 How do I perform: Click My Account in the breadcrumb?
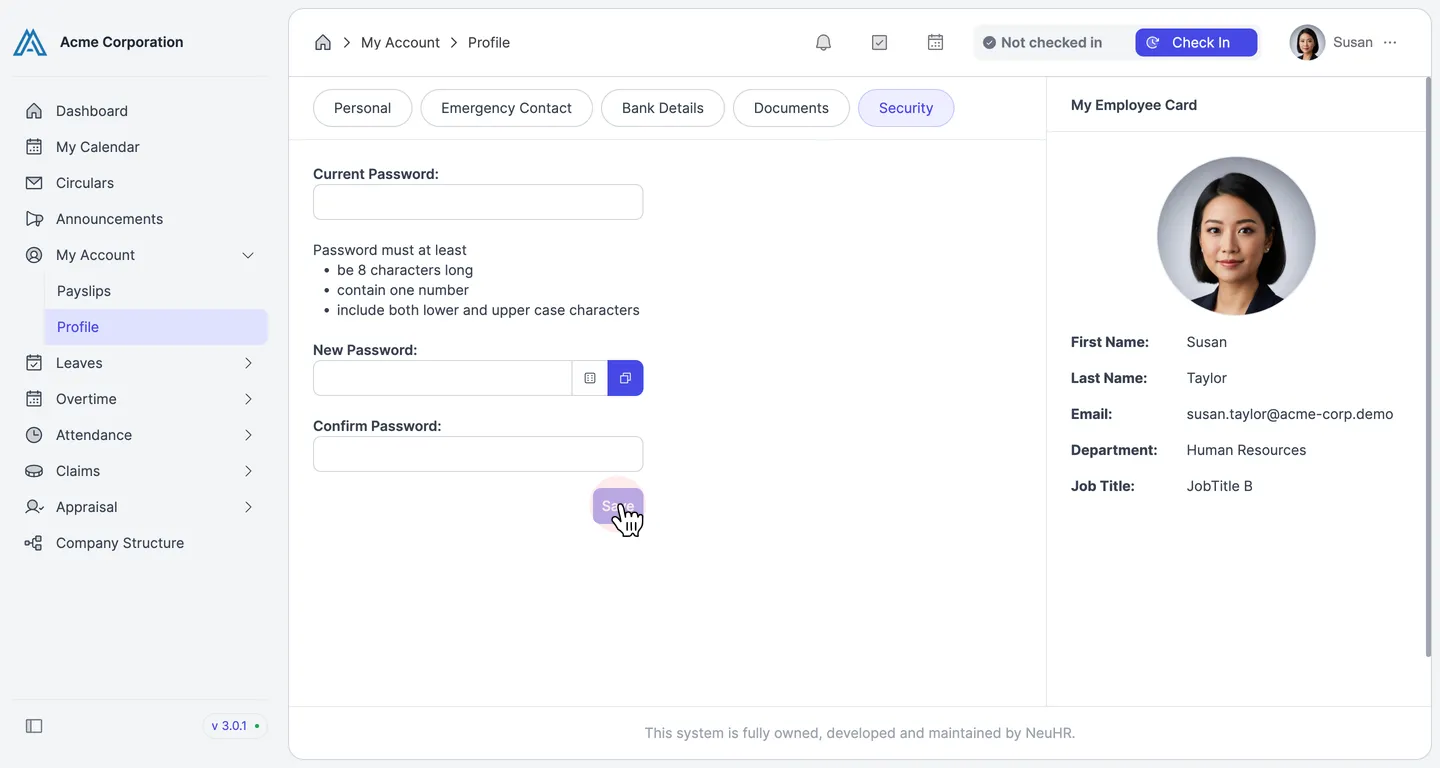pos(400,42)
